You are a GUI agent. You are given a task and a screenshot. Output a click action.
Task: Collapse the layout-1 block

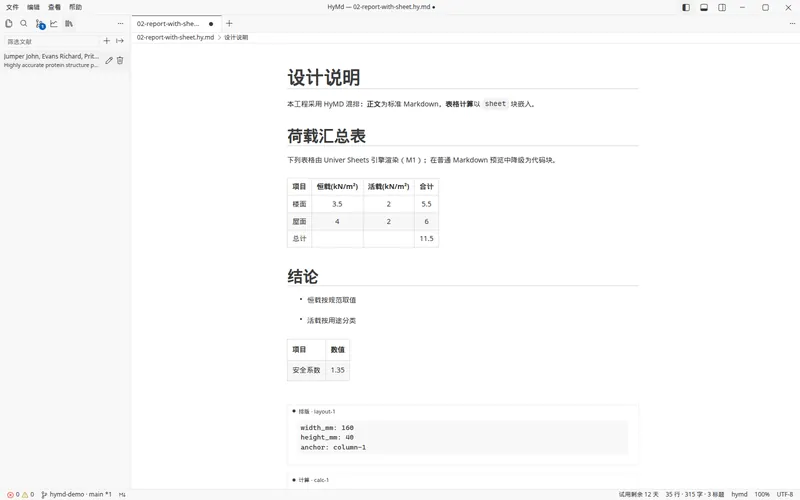coord(294,411)
